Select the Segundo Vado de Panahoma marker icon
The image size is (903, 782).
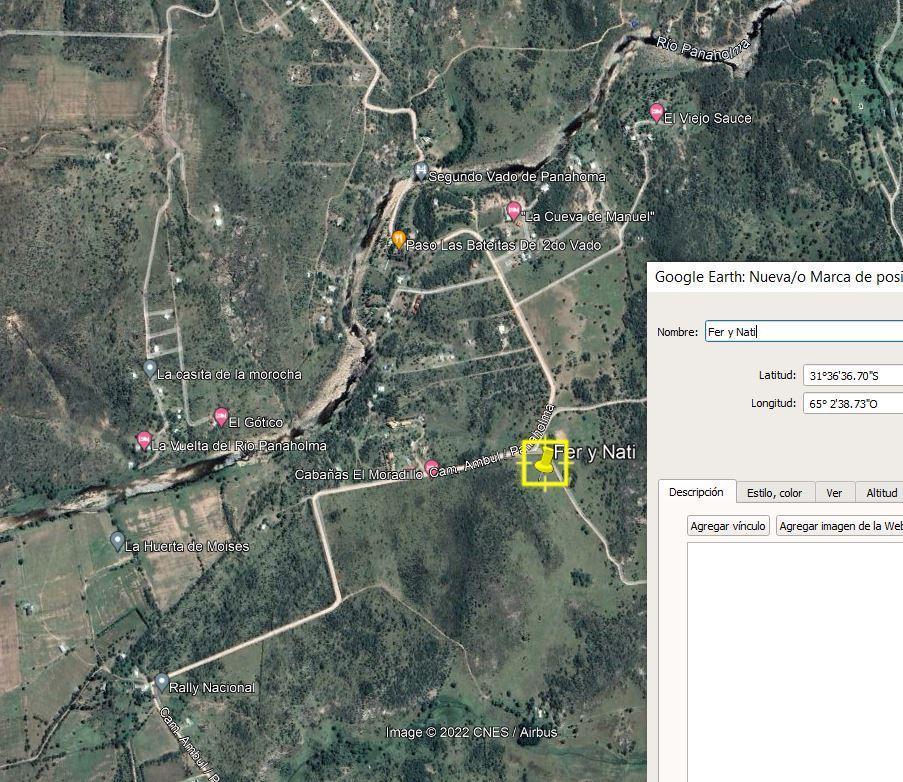pyautogui.click(x=421, y=172)
